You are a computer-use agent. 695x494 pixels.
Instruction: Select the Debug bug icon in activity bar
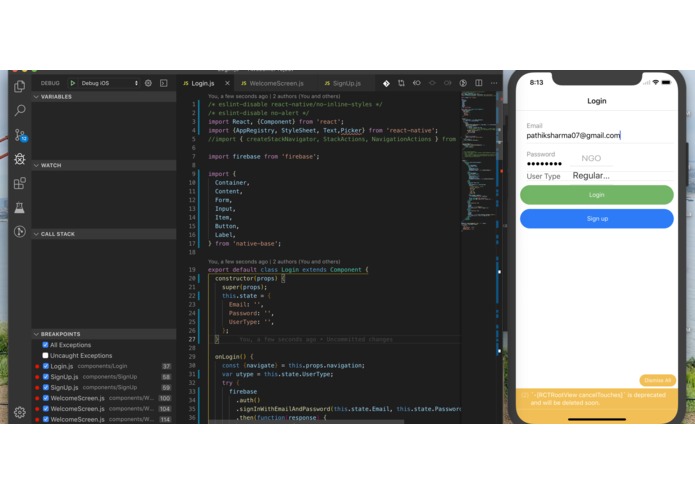pos(20,159)
